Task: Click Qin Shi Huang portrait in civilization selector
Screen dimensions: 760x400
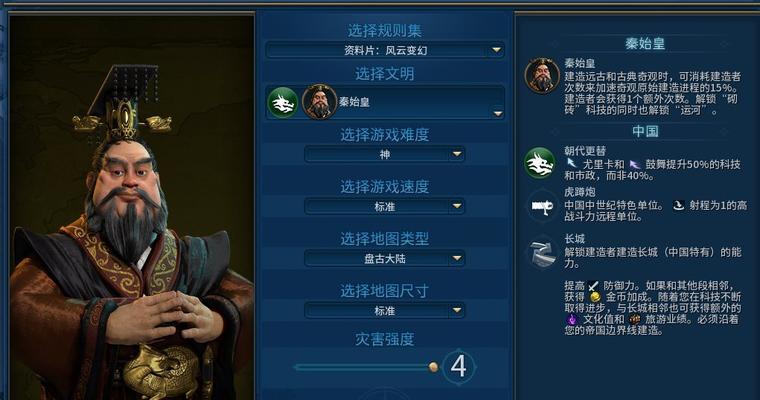Action: [319, 102]
